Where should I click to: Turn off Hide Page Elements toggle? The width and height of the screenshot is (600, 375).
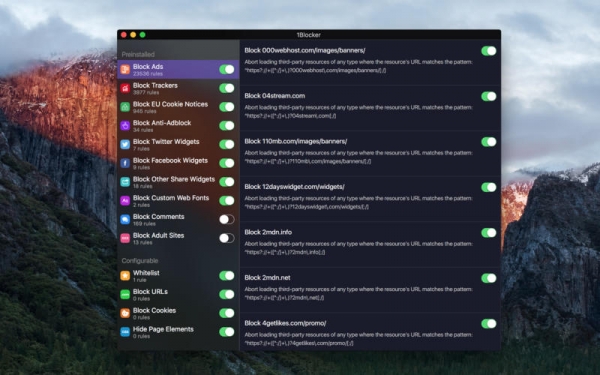(227, 332)
